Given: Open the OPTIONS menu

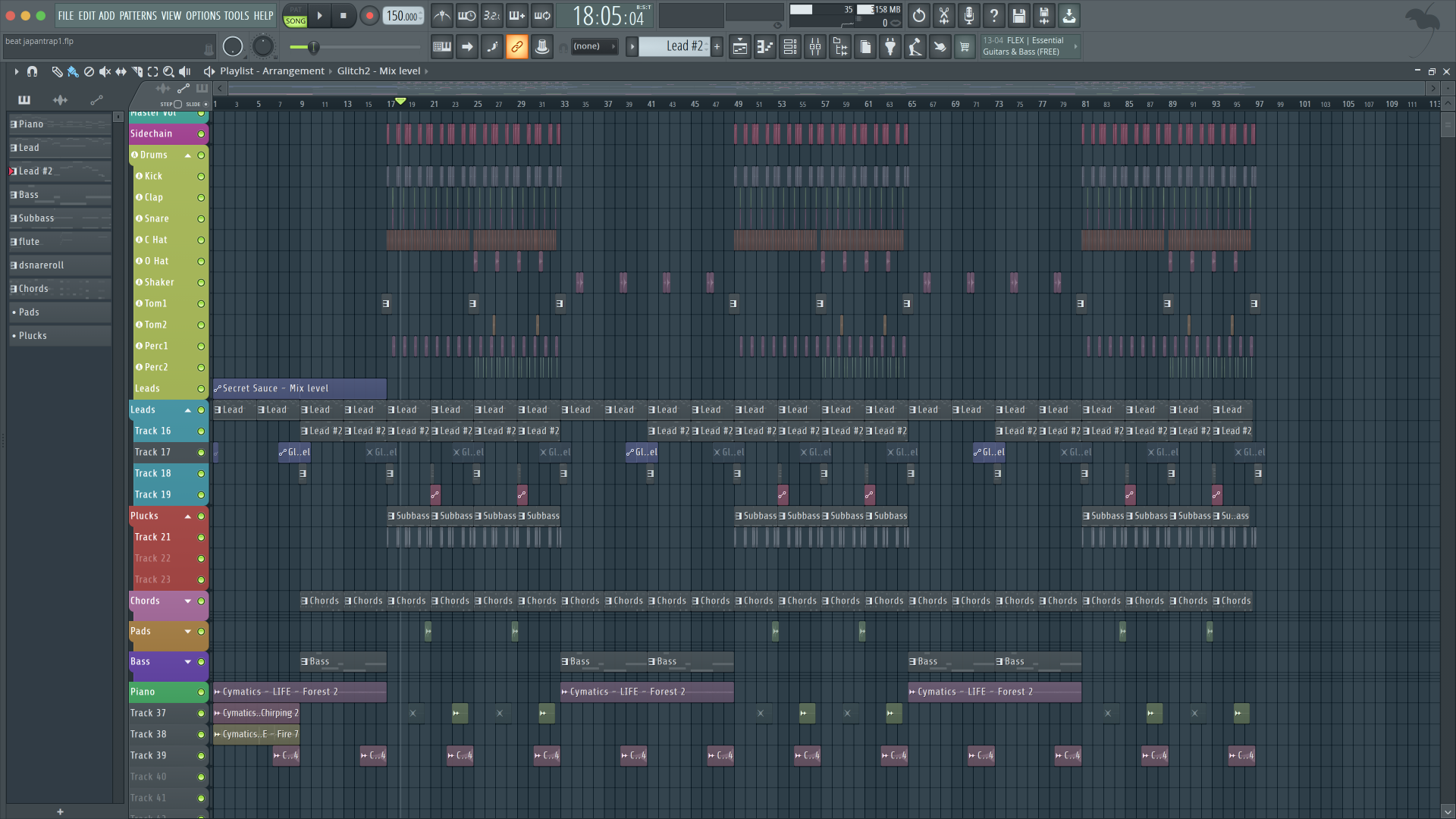Looking at the screenshot, I should pyautogui.click(x=203, y=15).
